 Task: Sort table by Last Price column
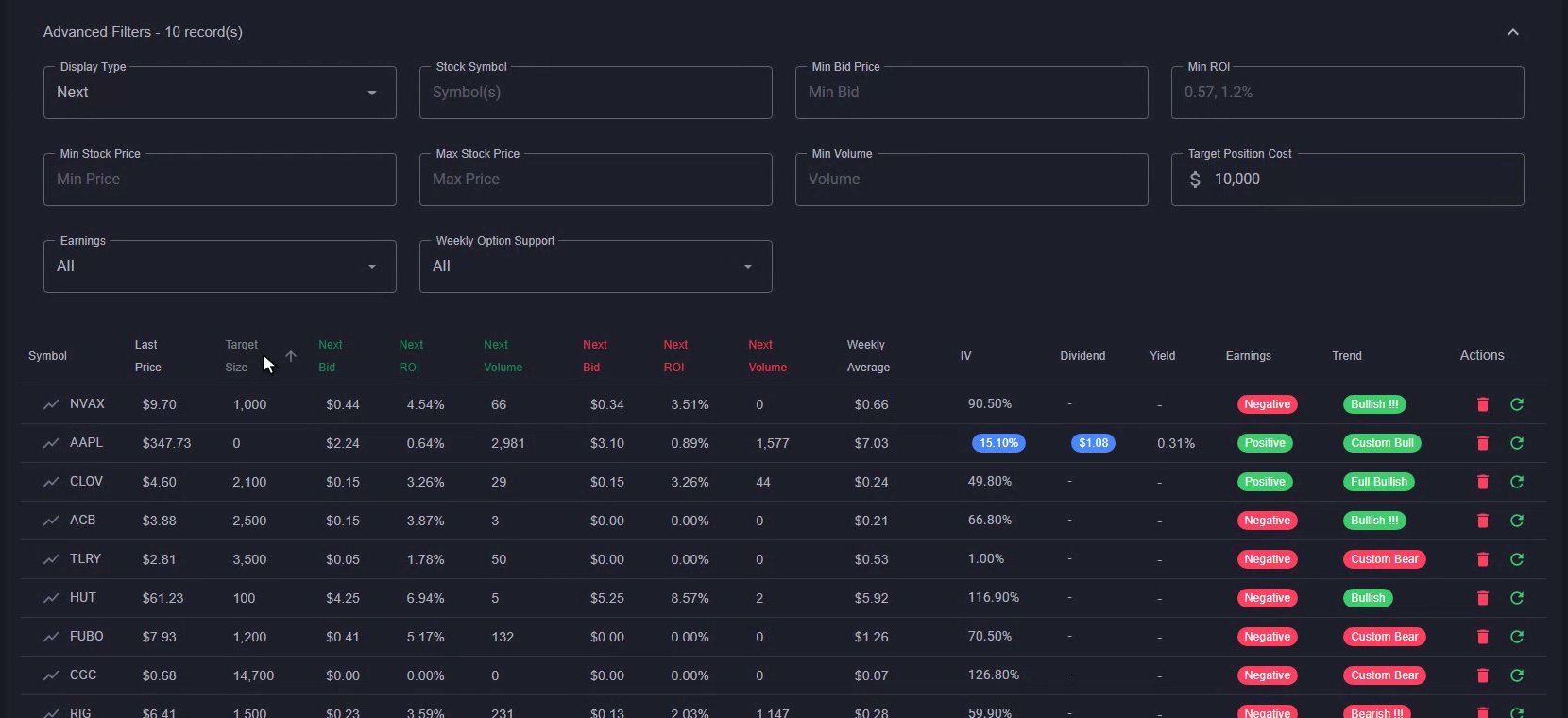[x=148, y=356]
